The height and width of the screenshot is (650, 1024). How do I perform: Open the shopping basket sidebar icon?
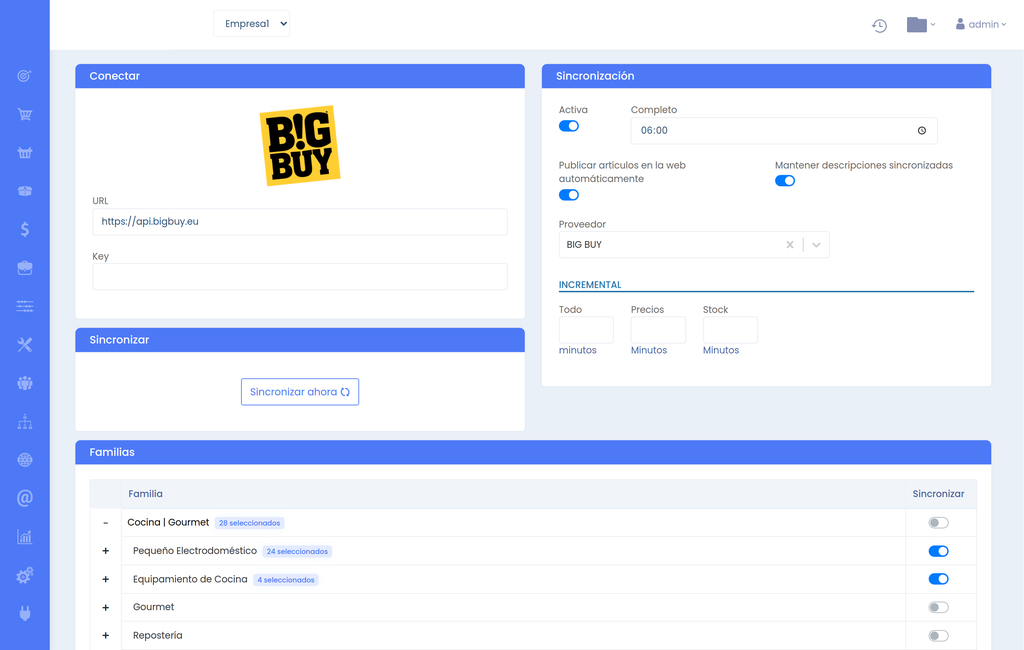pyautogui.click(x=24, y=153)
